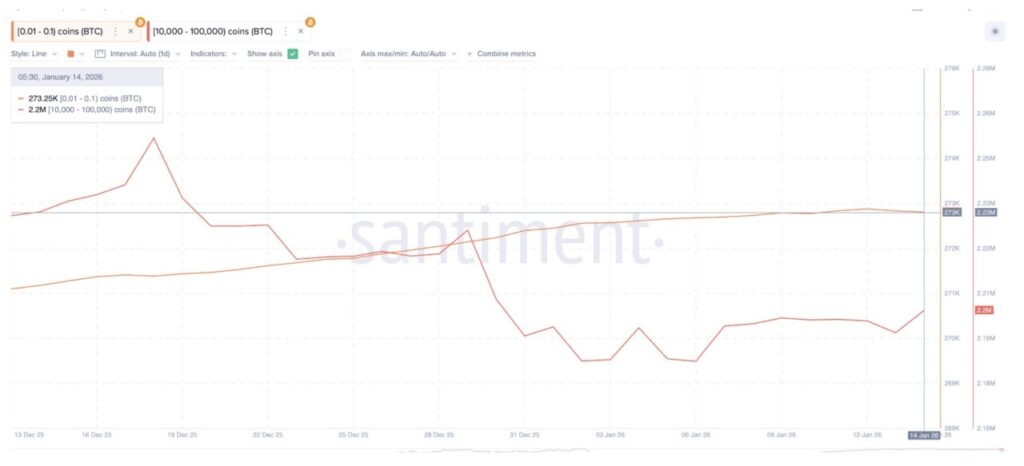Viewport: 1024px width, 466px height.
Task: Open options menu for [10,000 - 100,000) coins
Action: [286, 31]
